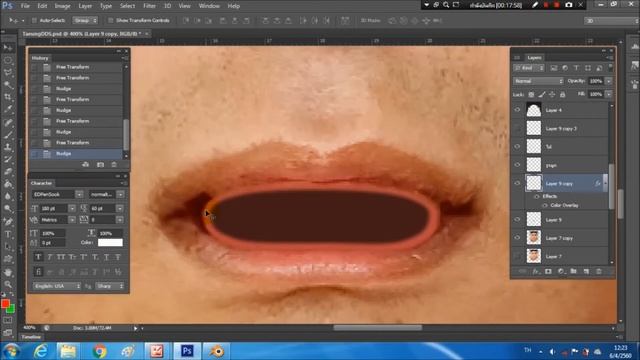Open the Auto-Select Group dropdown
The image size is (640, 360).
click(x=85, y=20)
